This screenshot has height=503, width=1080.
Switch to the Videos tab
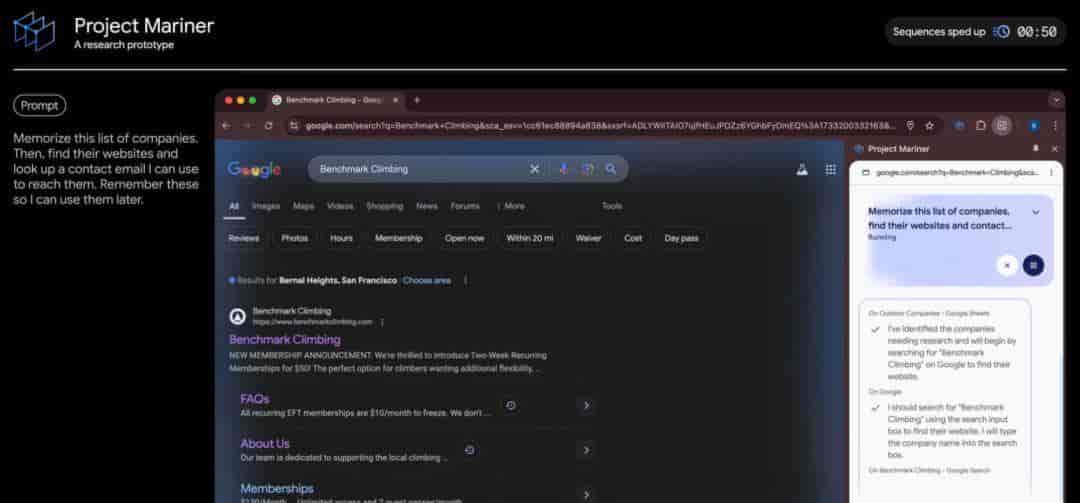[340, 206]
